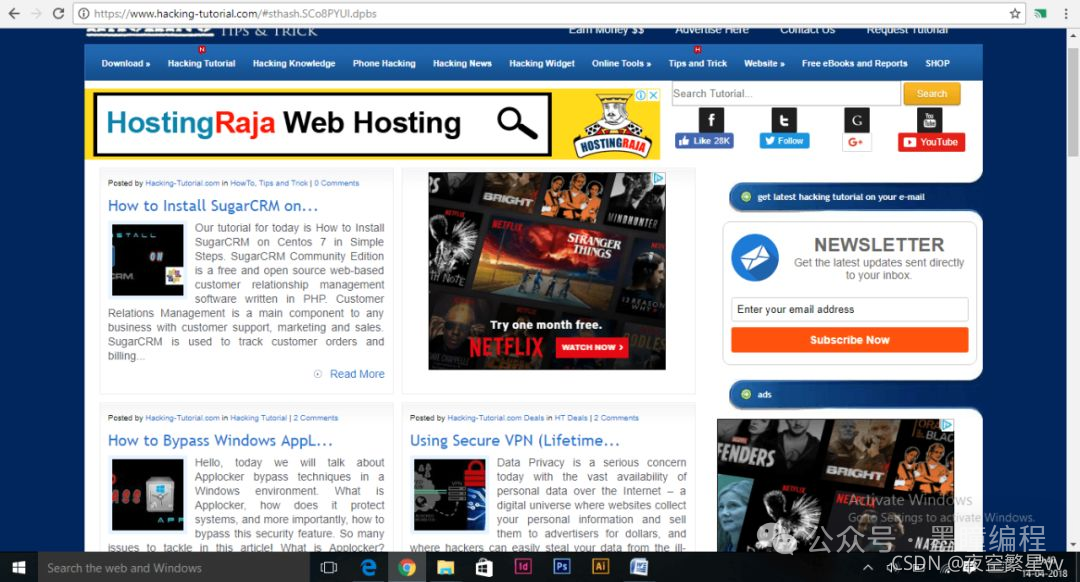
Task: Launch Photoshop from the taskbar
Action: coord(561,567)
